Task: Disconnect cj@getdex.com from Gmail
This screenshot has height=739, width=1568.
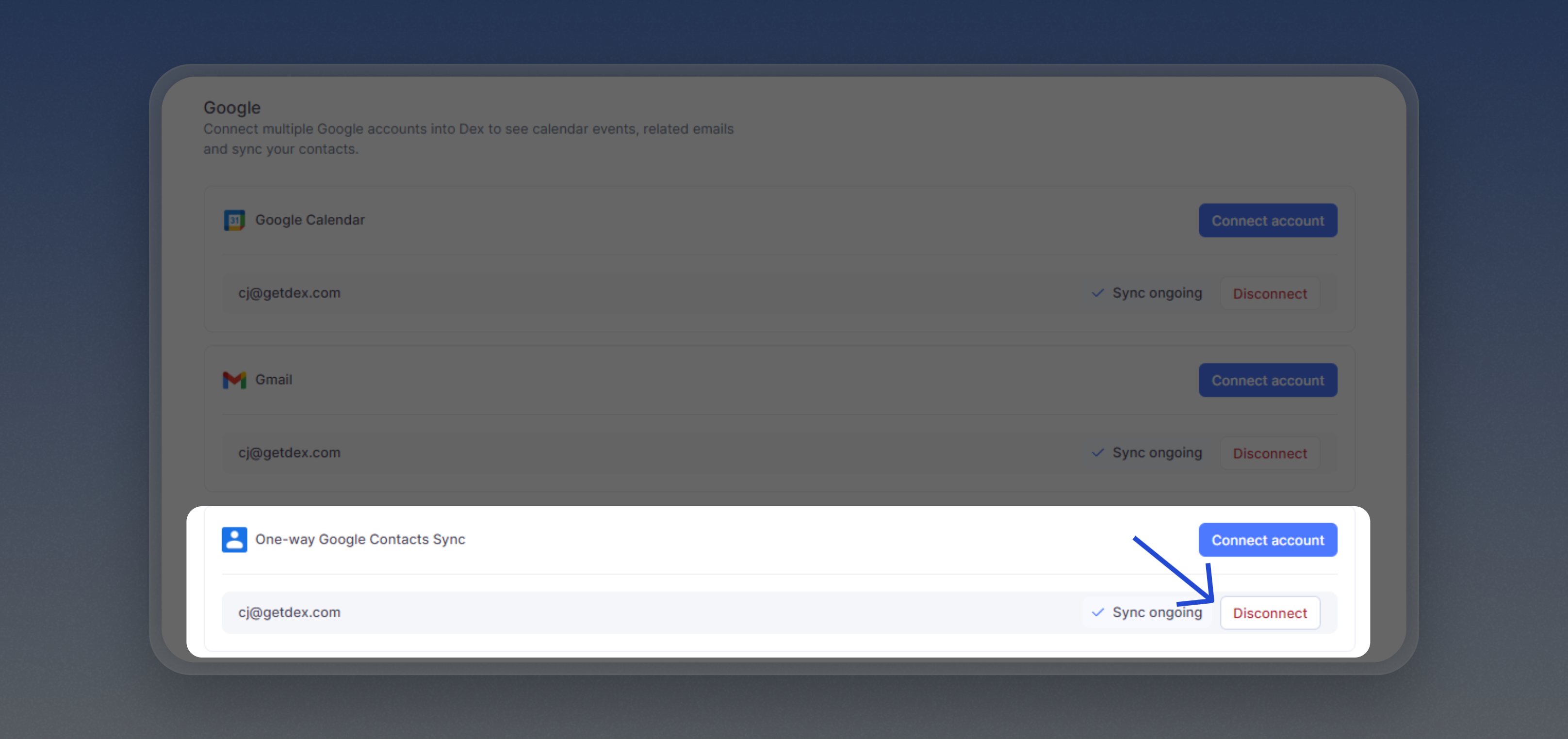Action: [1270, 454]
